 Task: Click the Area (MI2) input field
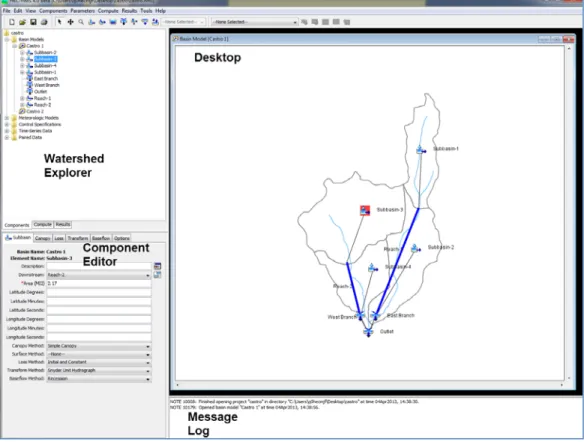pos(99,284)
